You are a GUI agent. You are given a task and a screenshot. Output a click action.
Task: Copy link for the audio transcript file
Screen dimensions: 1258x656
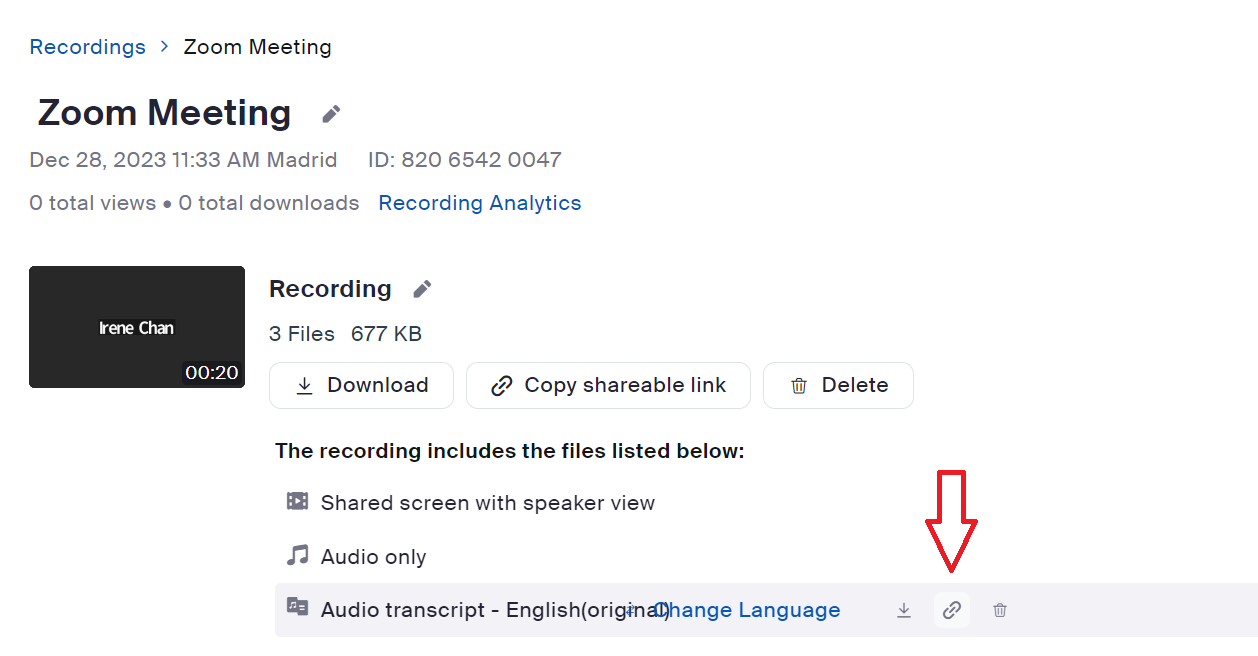[x=952, y=610]
